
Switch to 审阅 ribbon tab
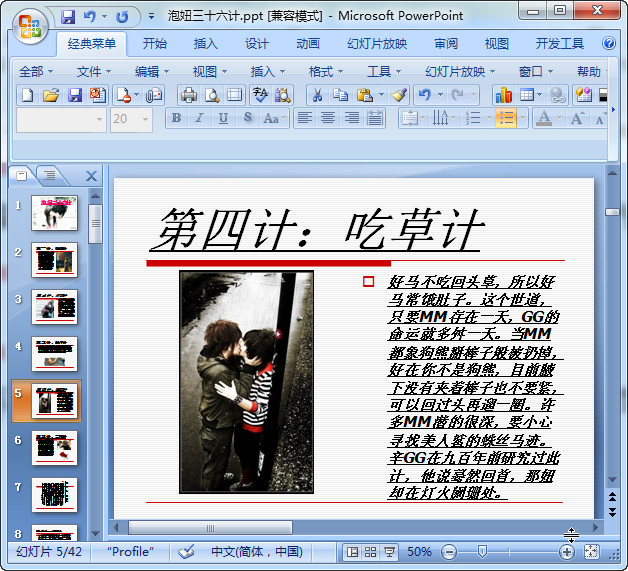pyautogui.click(x=446, y=43)
